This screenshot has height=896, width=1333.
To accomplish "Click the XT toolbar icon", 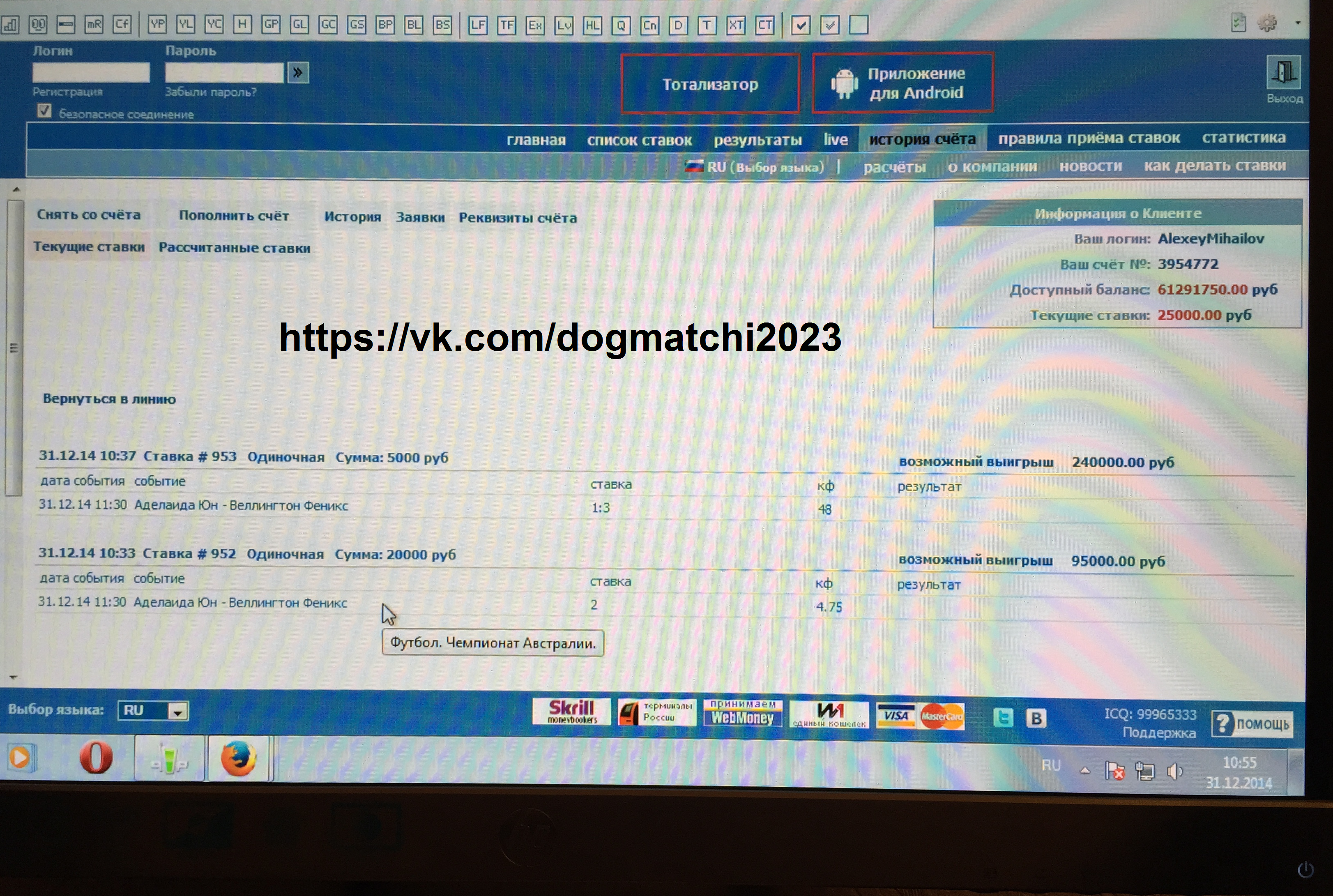I will pos(736,25).
